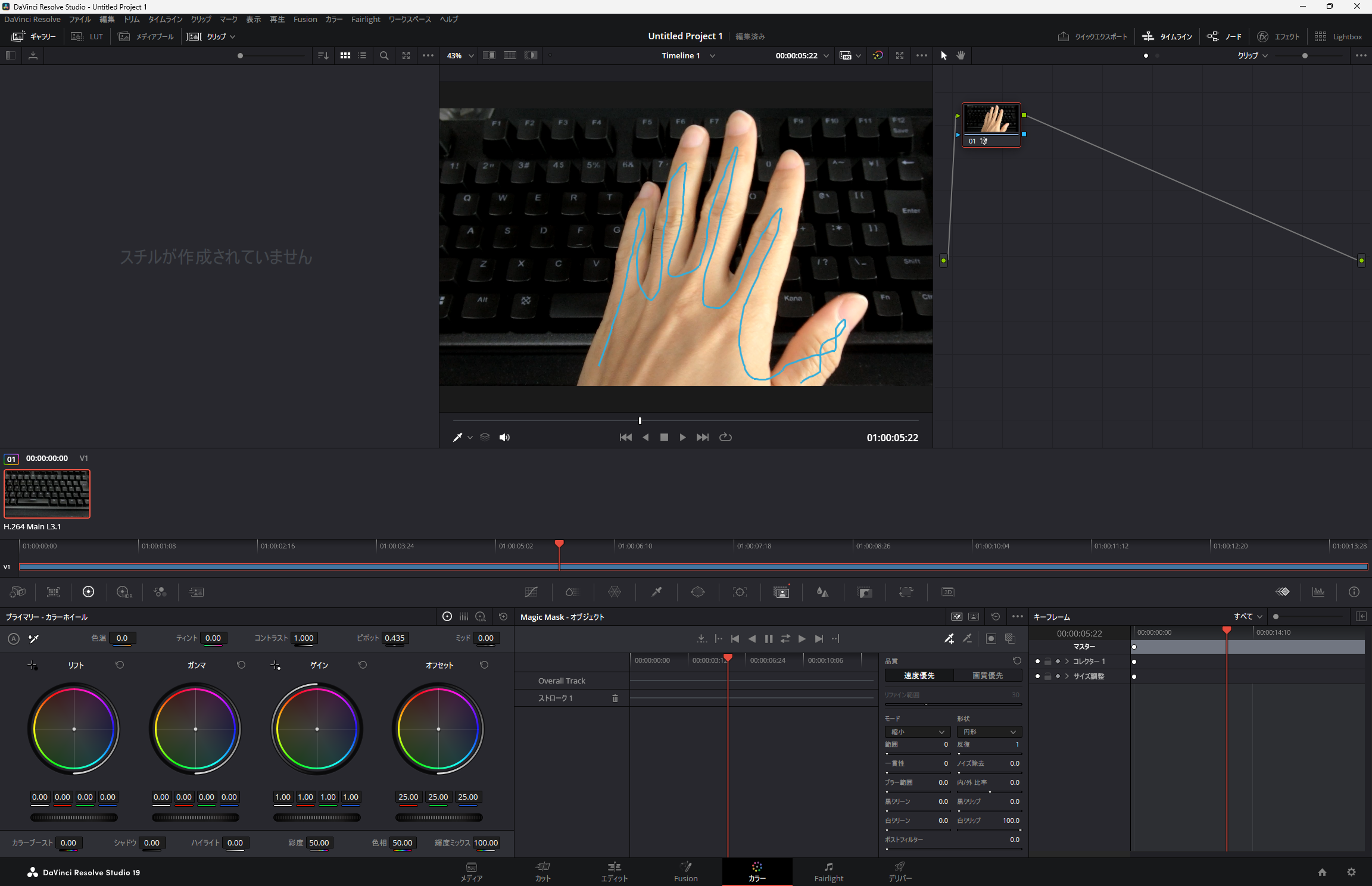Expand the コレクター 1 keyframe track
This screenshot has height=886, width=1372.
click(x=1067, y=662)
